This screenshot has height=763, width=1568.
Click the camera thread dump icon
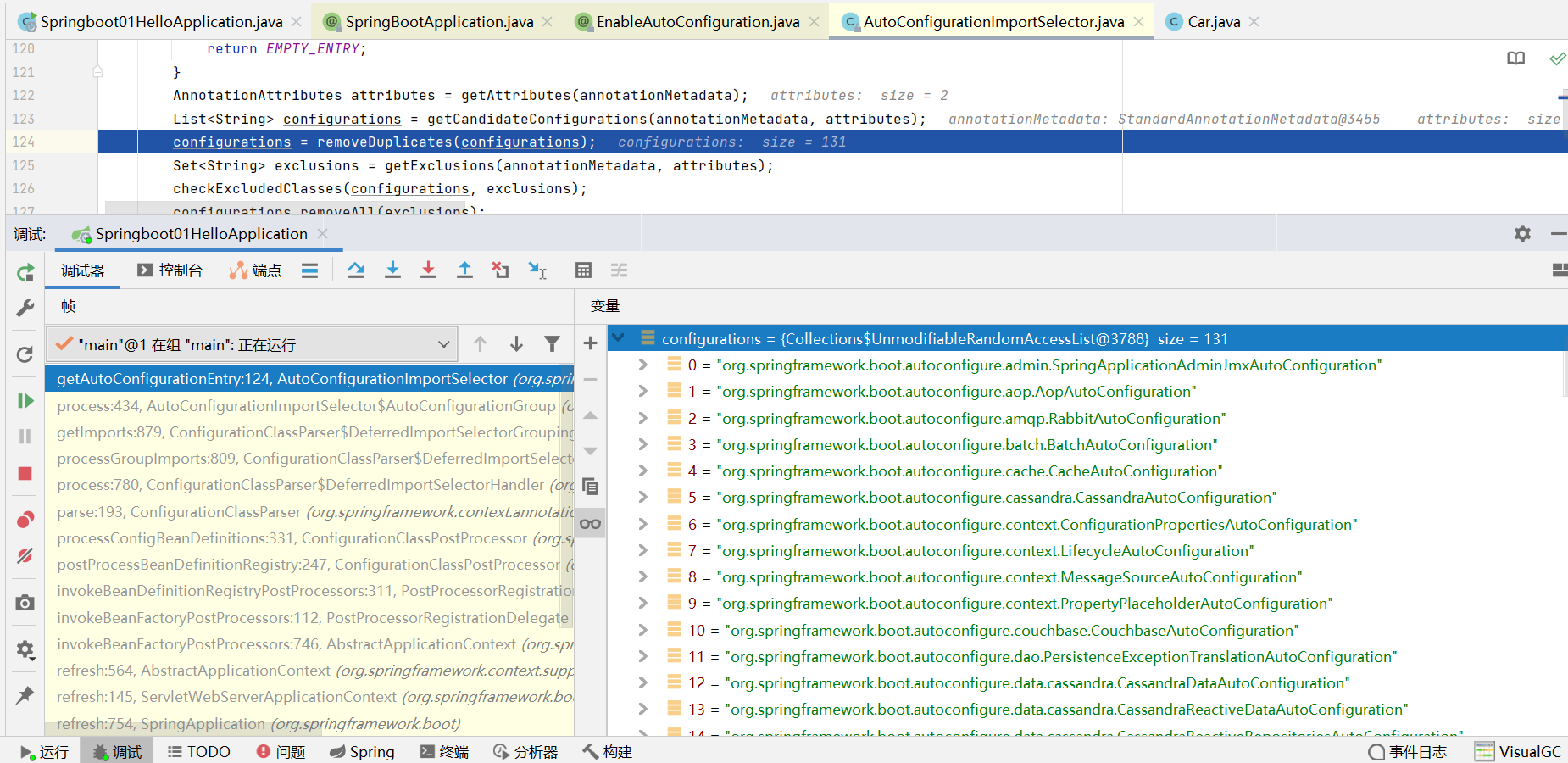[x=25, y=603]
